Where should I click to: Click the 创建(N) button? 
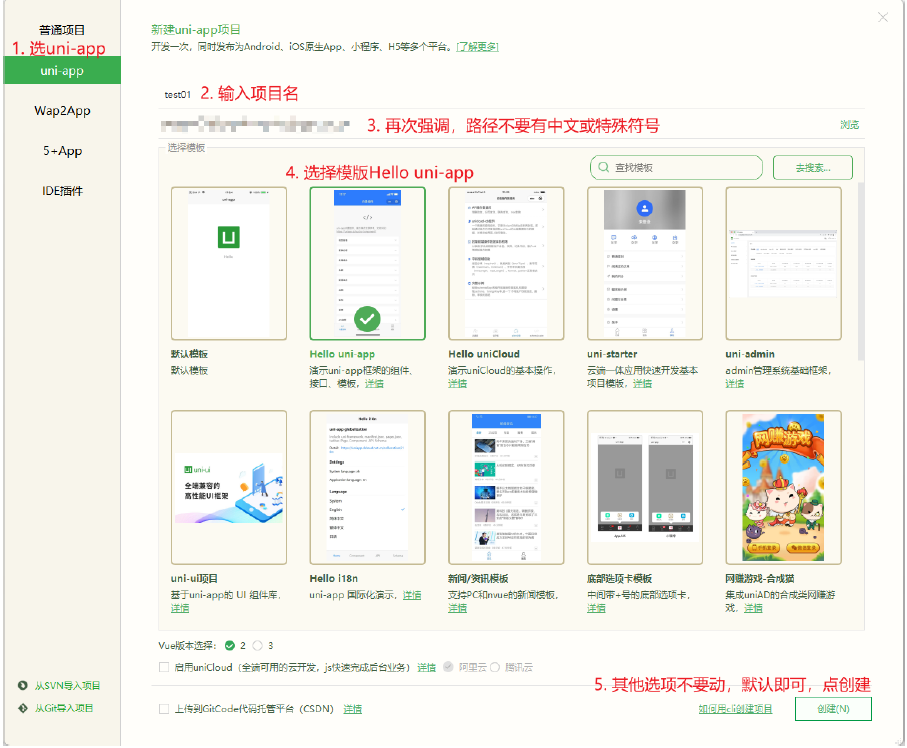coord(833,709)
